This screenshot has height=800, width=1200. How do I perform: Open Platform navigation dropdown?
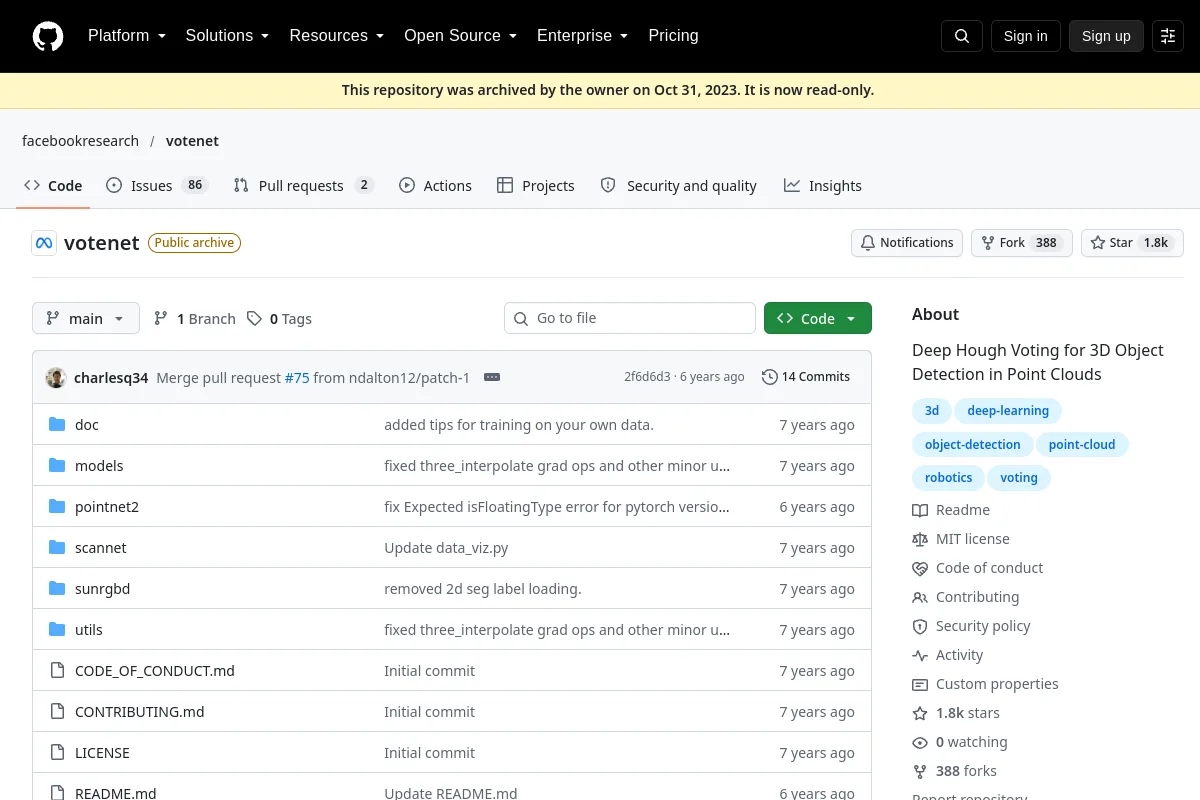tap(126, 36)
